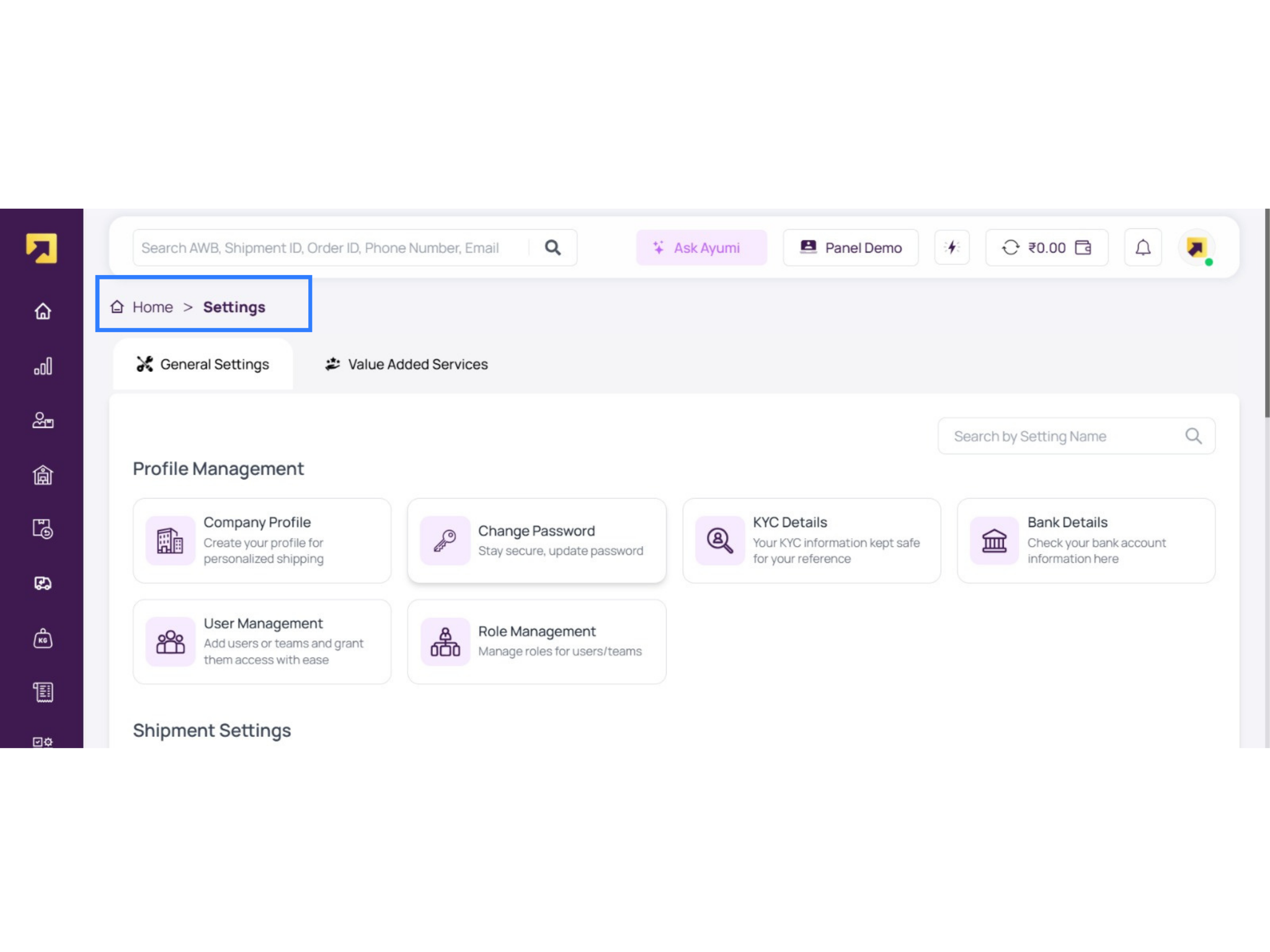Screen dimensions: 1270x952
Task: Open notifications via the bell icon
Action: click(x=1143, y=247)
